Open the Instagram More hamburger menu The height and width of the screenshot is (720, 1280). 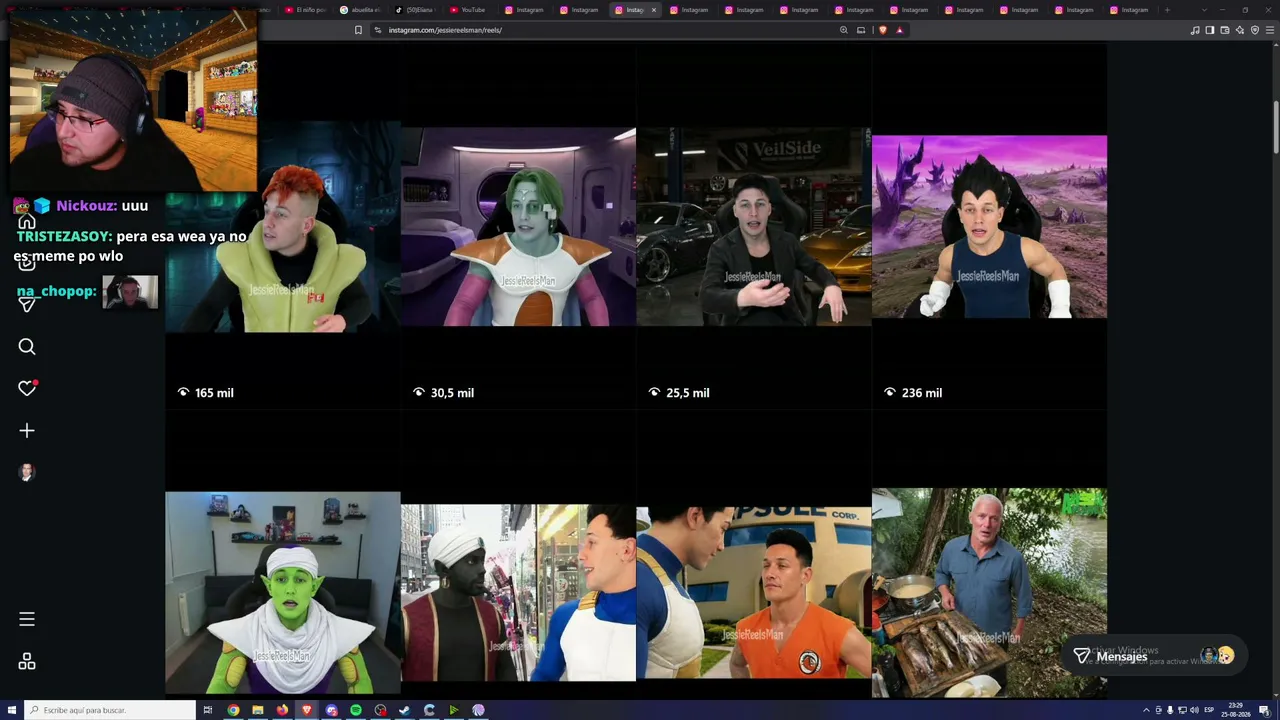pyautogui.click(x=27, y=619)
